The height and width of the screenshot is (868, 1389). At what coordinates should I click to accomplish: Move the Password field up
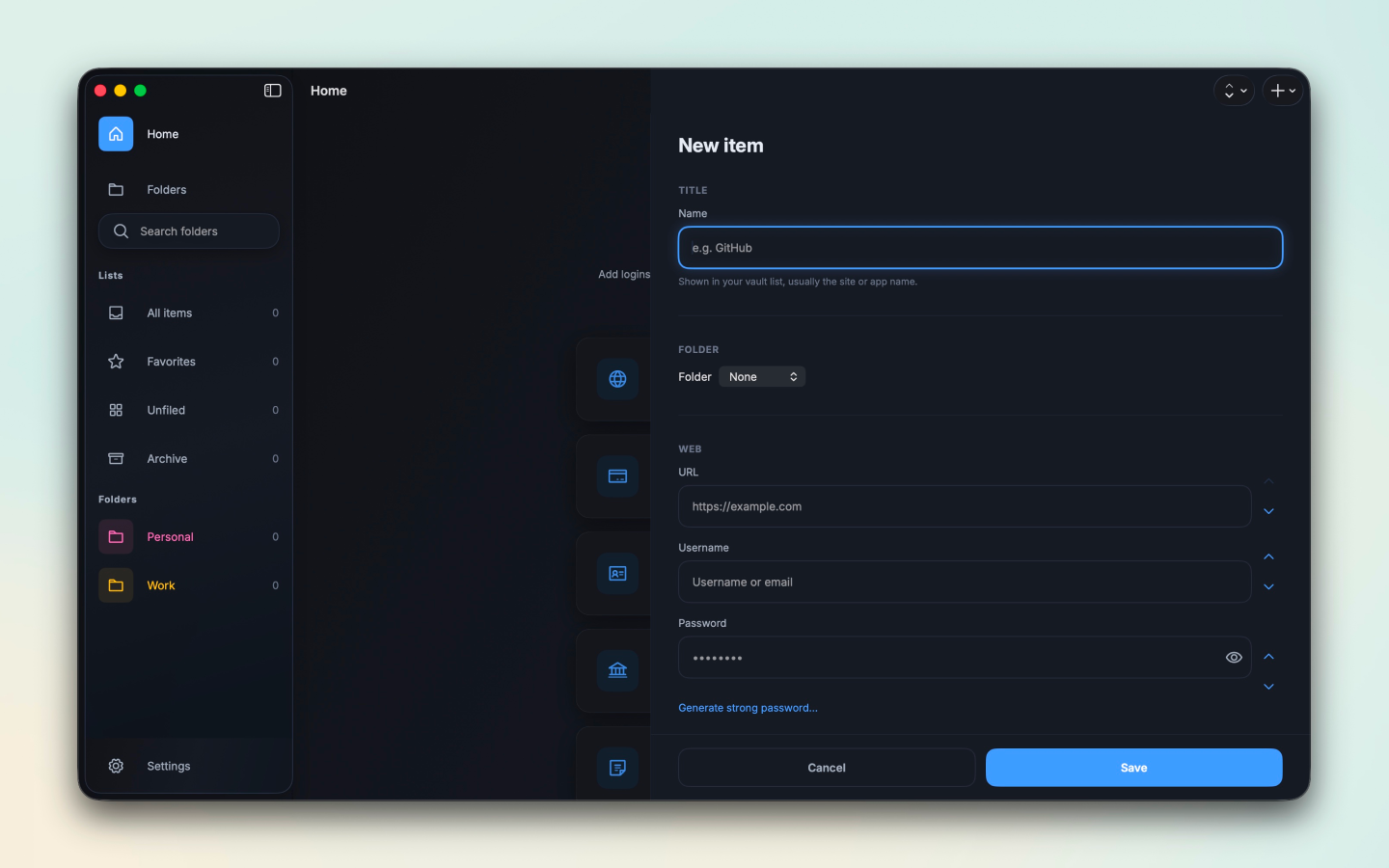1269,657
